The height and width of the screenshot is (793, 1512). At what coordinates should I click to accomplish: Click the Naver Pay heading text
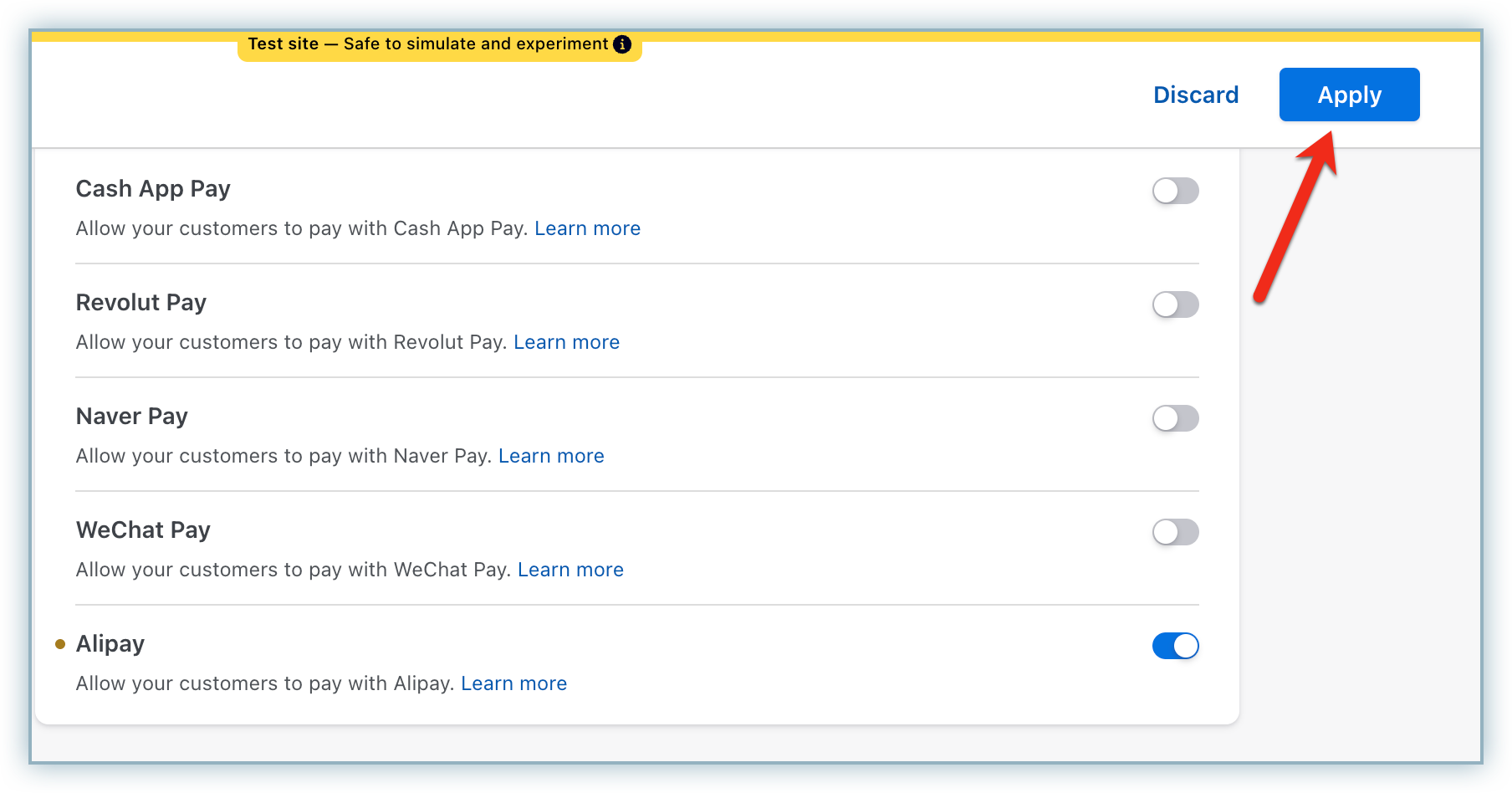point(132,417)
